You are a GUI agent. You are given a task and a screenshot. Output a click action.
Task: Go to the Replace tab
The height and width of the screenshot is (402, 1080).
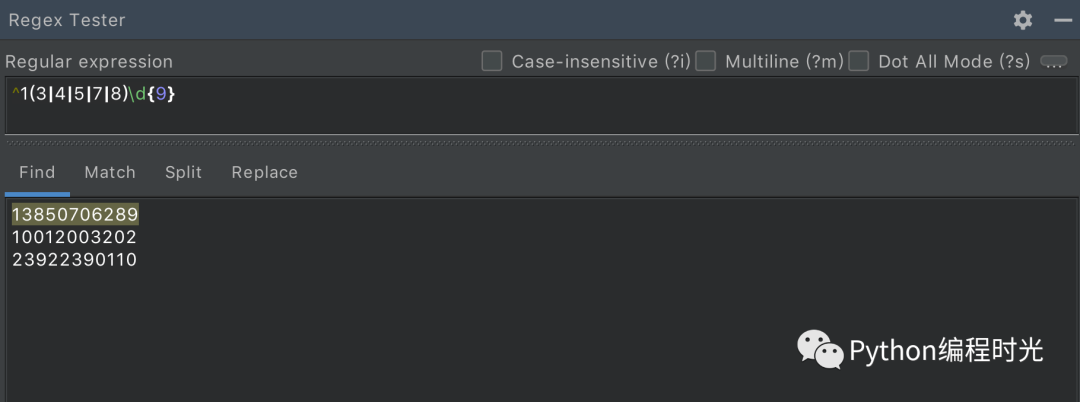(265, 172)
